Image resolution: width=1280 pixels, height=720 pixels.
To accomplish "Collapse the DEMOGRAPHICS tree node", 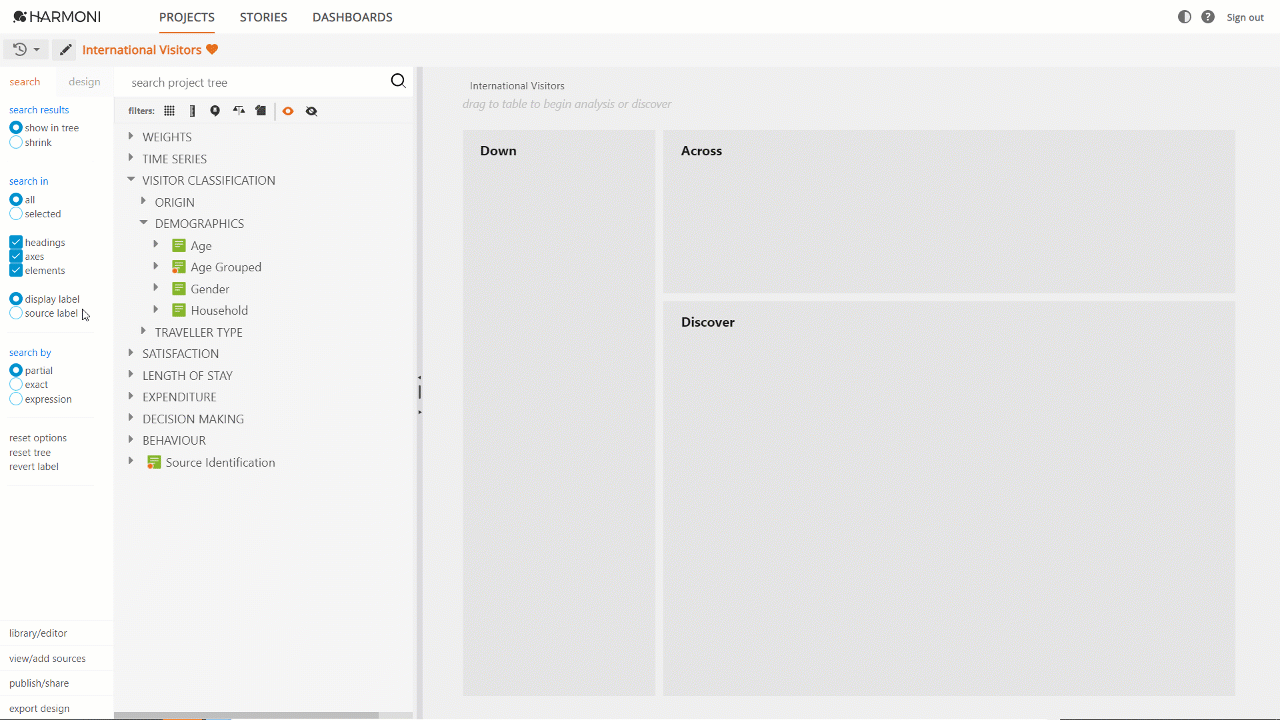I will click(x=144, y=223).
